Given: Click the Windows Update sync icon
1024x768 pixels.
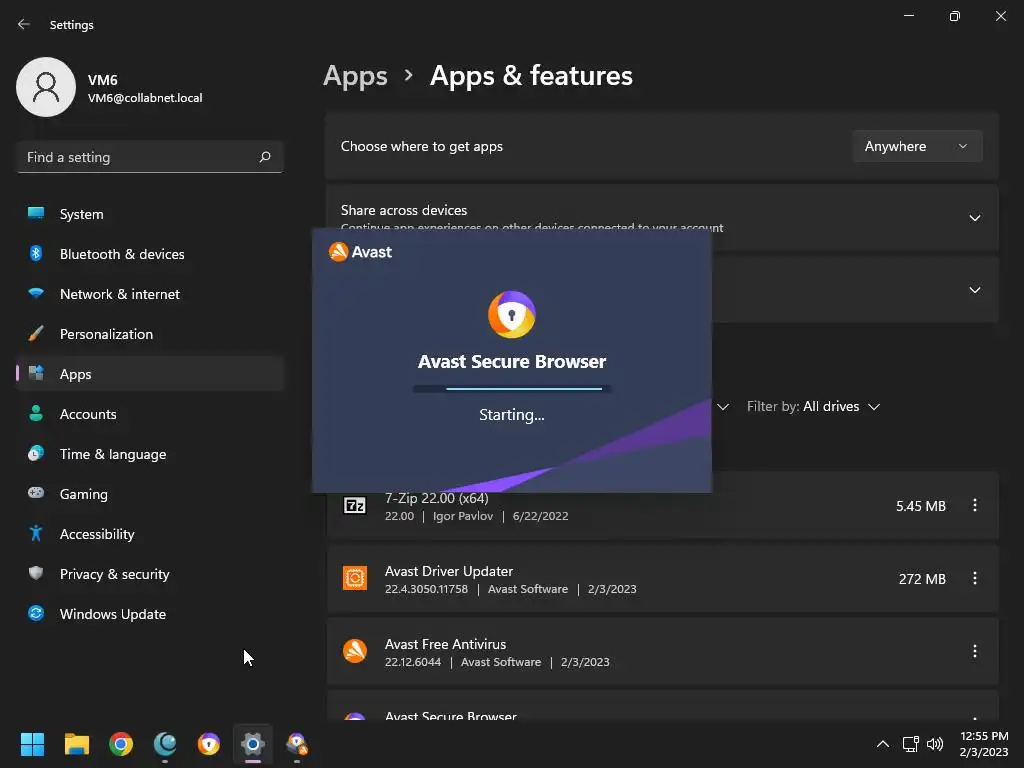Looking at the screenshot, I should [36, 613].
